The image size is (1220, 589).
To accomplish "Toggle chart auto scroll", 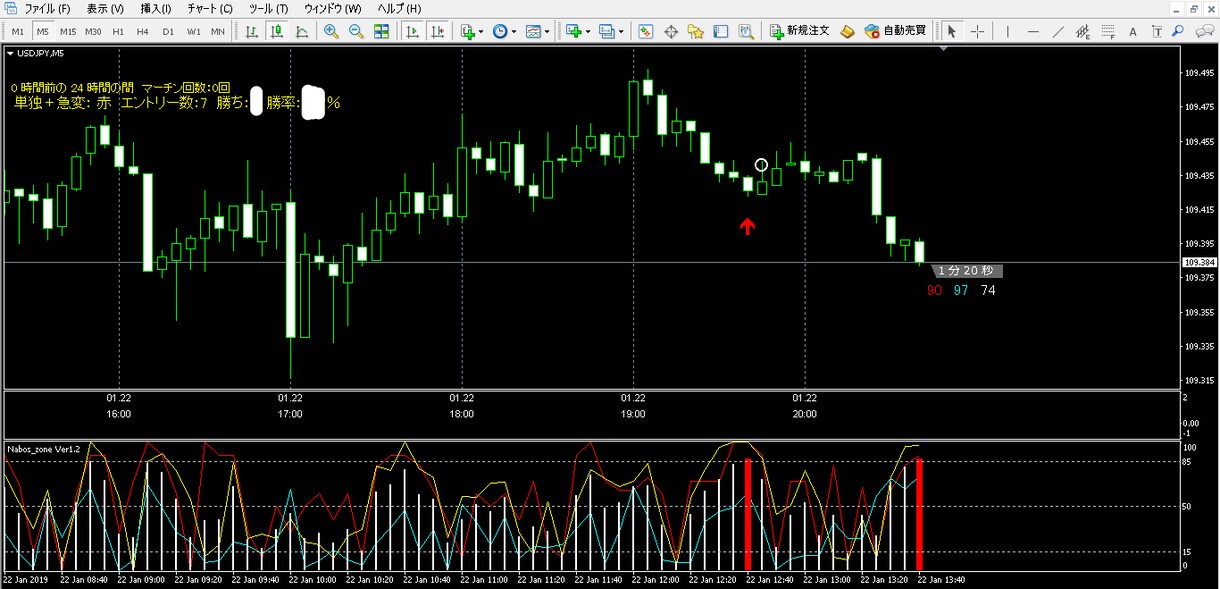I will pyautogui.click(x=411, y=31).
